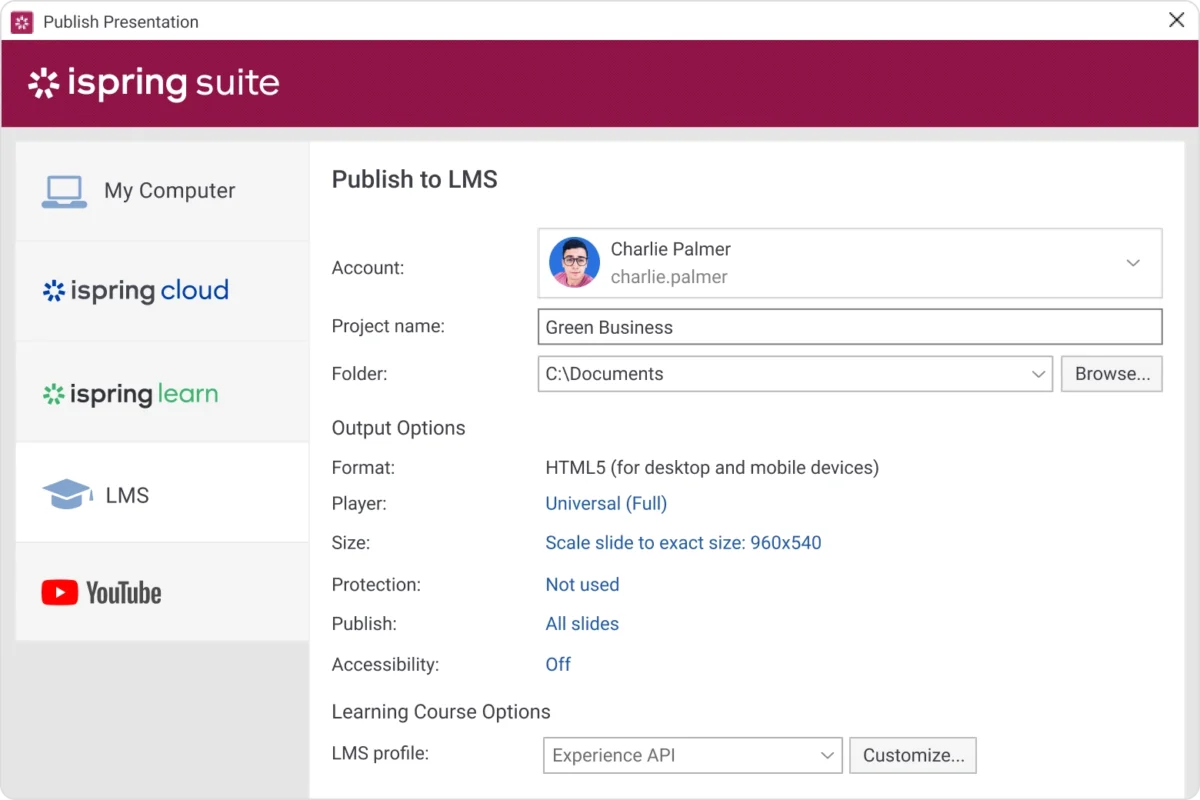Open the Protection Not used link

[x=582, y=584]
